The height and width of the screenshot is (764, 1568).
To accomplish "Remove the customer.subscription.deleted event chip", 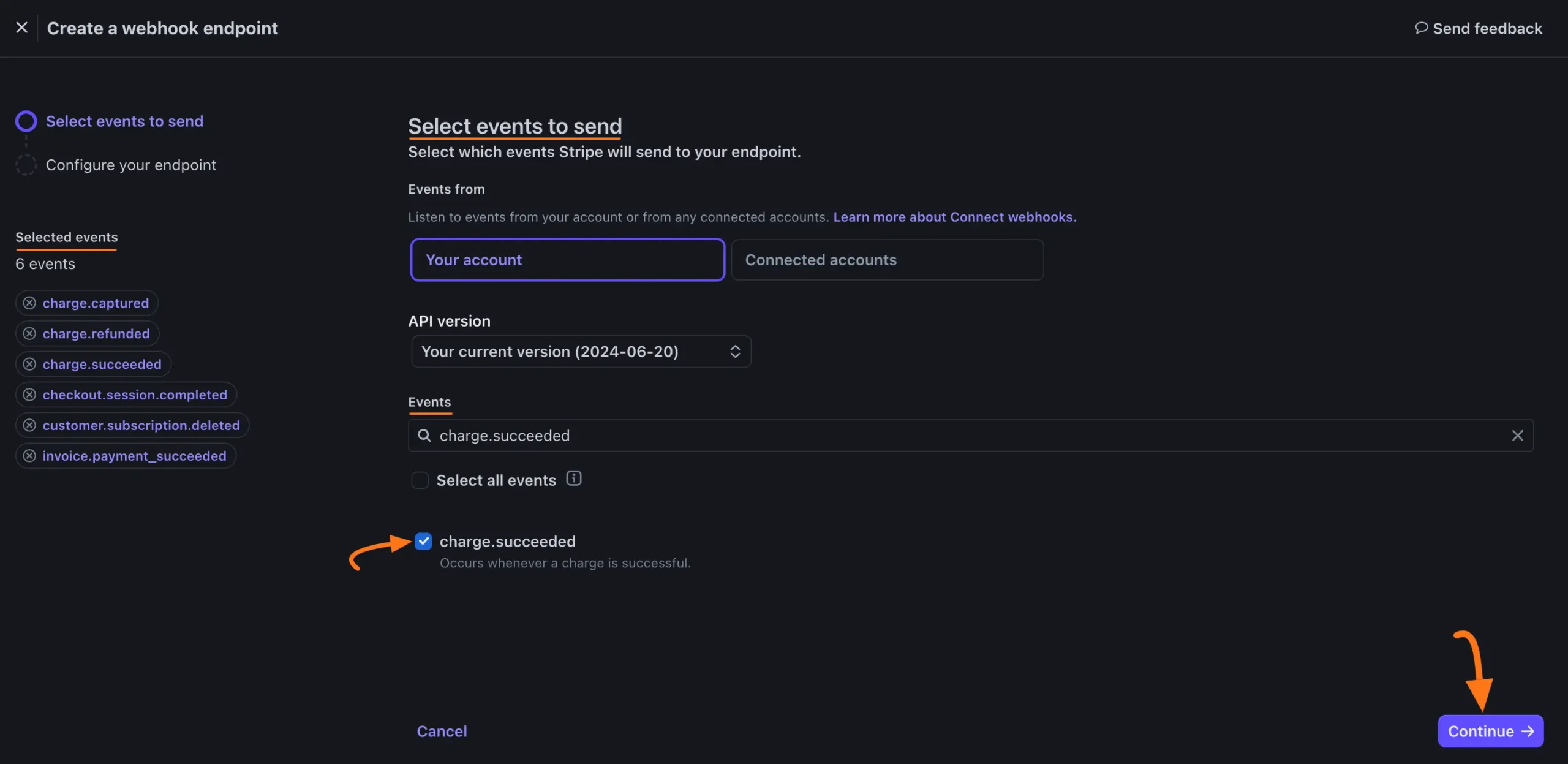I will click(29, 425).
